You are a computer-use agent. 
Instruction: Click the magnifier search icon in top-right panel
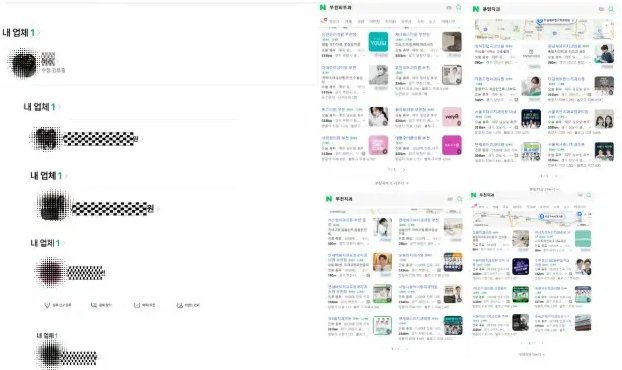click(x=610, y=9)
